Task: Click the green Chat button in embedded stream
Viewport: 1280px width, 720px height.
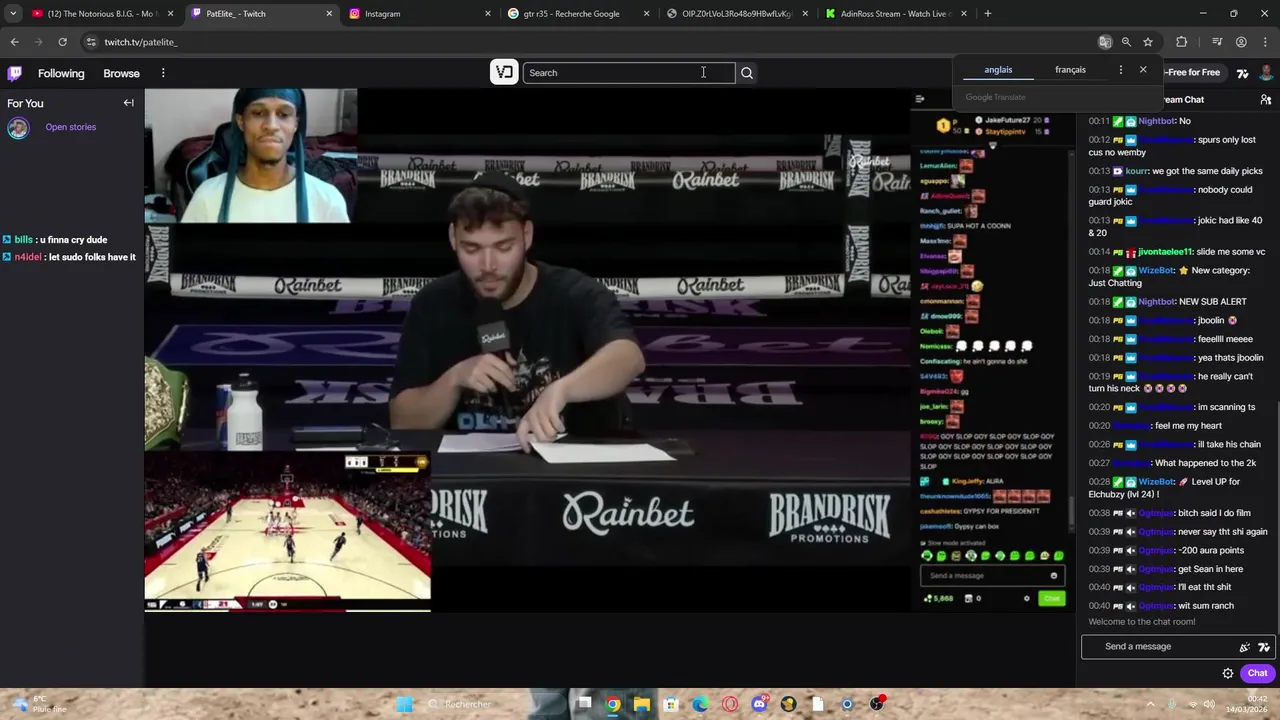Action: (1051, 598)
